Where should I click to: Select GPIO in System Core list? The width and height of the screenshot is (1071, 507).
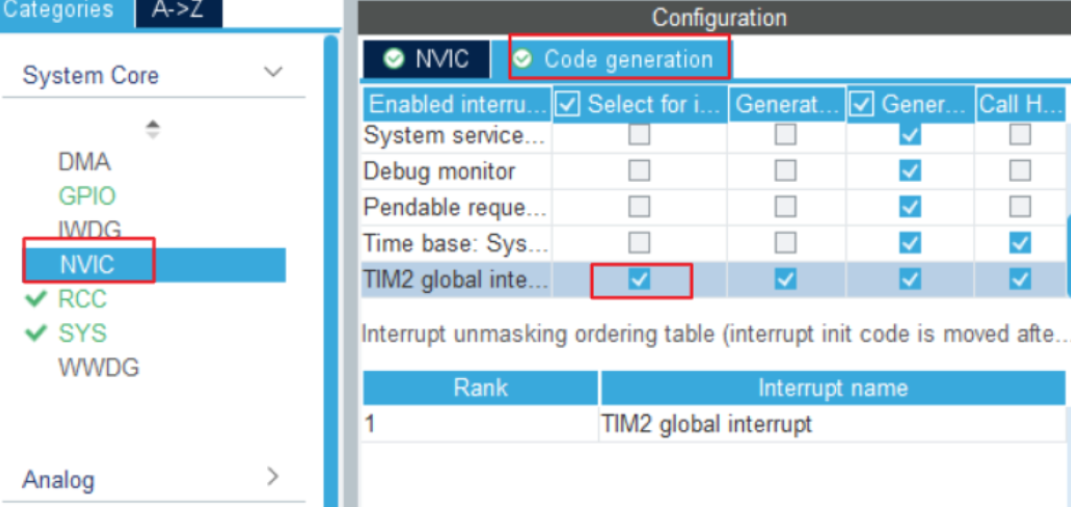[x=87, y=197]
